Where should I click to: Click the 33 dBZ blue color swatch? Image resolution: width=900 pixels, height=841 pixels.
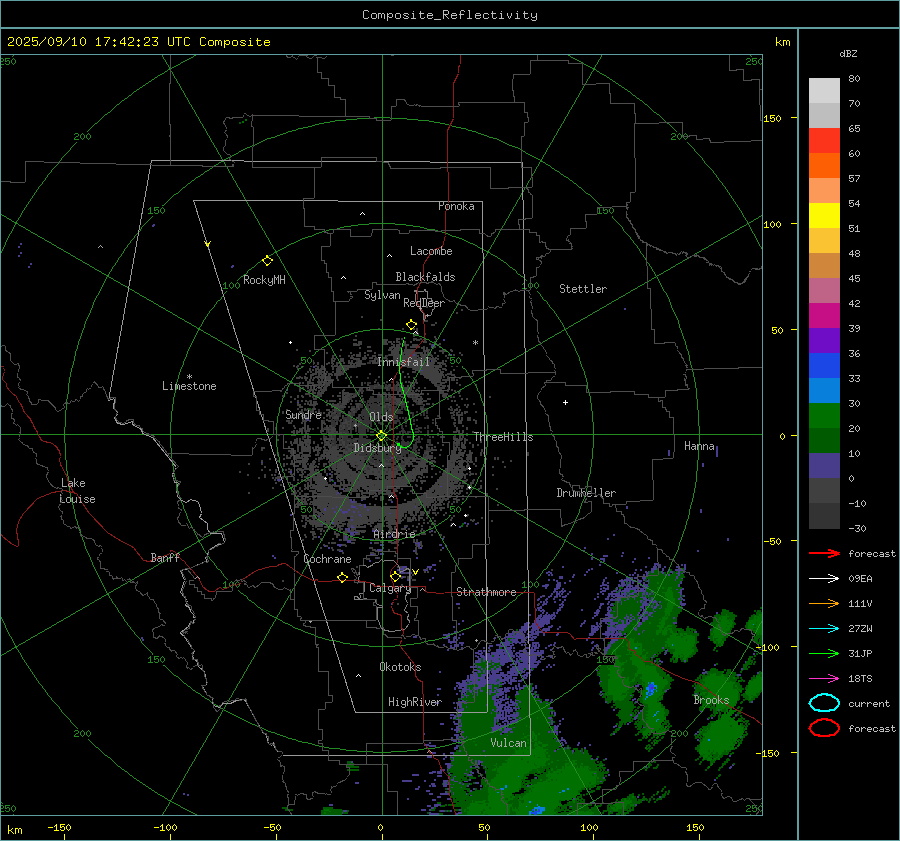point(824,390)
